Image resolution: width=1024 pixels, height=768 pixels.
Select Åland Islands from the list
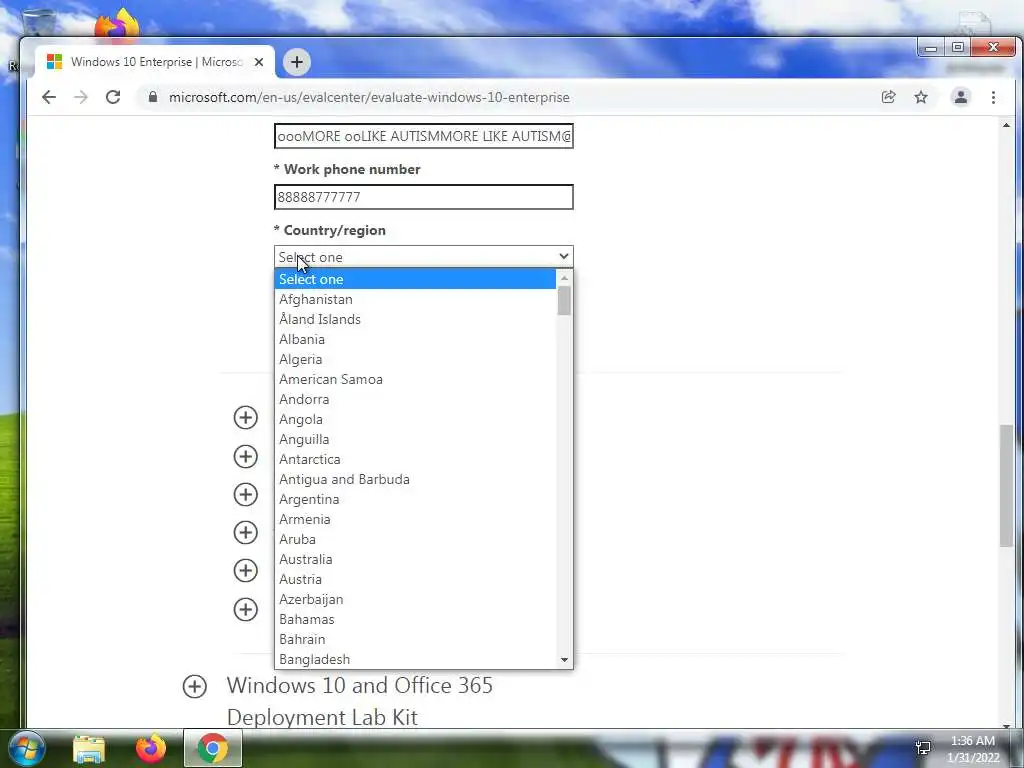click(x=415, y=319)
